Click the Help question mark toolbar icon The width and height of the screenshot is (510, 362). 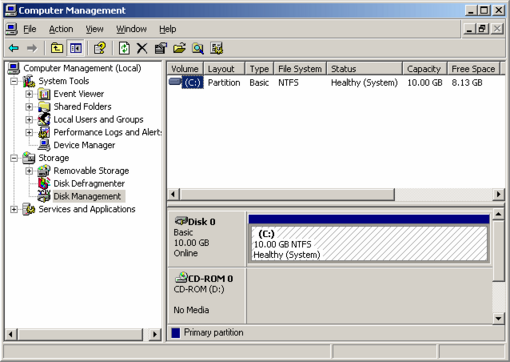[x=100, y=49]
